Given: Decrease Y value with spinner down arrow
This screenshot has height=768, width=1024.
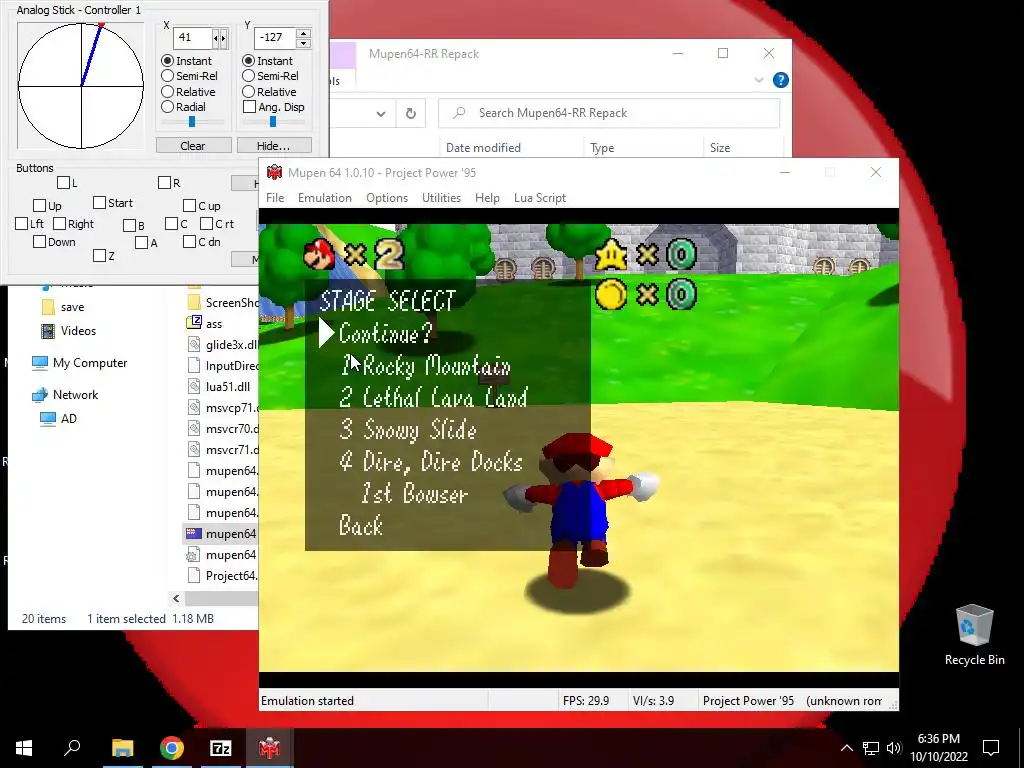Looking at the screenshot, I should [x=302, y=43].
